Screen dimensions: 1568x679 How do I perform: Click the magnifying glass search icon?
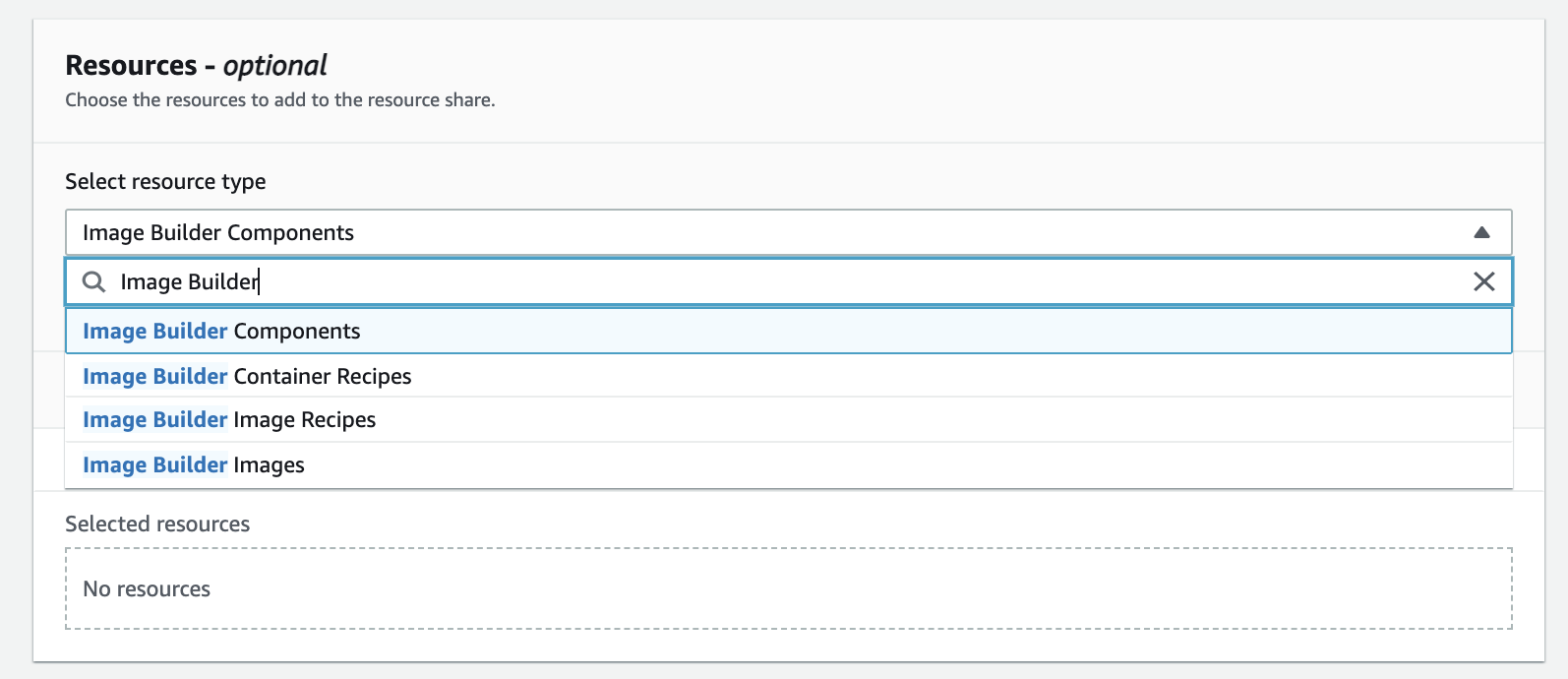point(93,282)
